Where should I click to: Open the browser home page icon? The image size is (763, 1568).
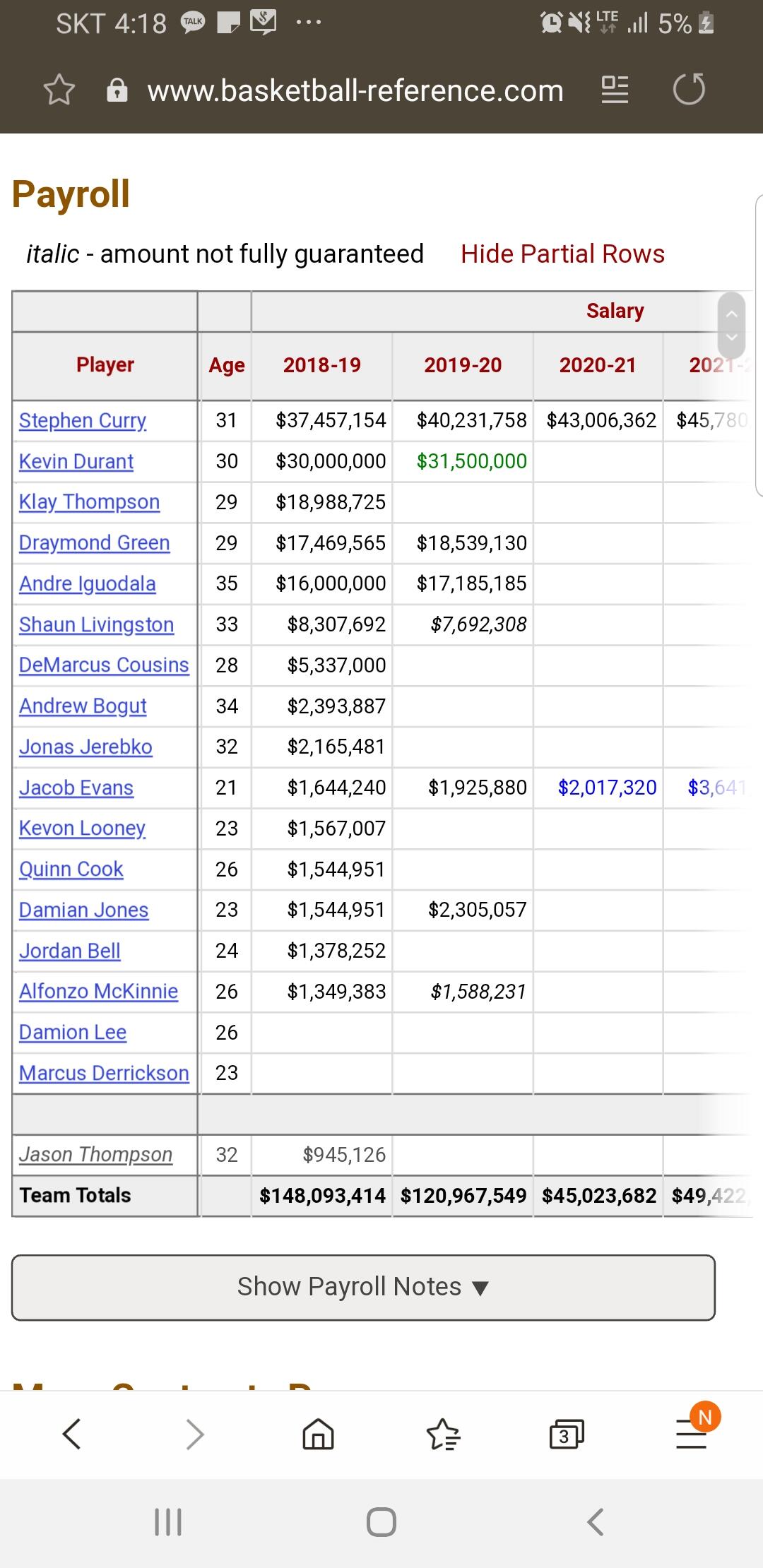tap(318, 1434)
